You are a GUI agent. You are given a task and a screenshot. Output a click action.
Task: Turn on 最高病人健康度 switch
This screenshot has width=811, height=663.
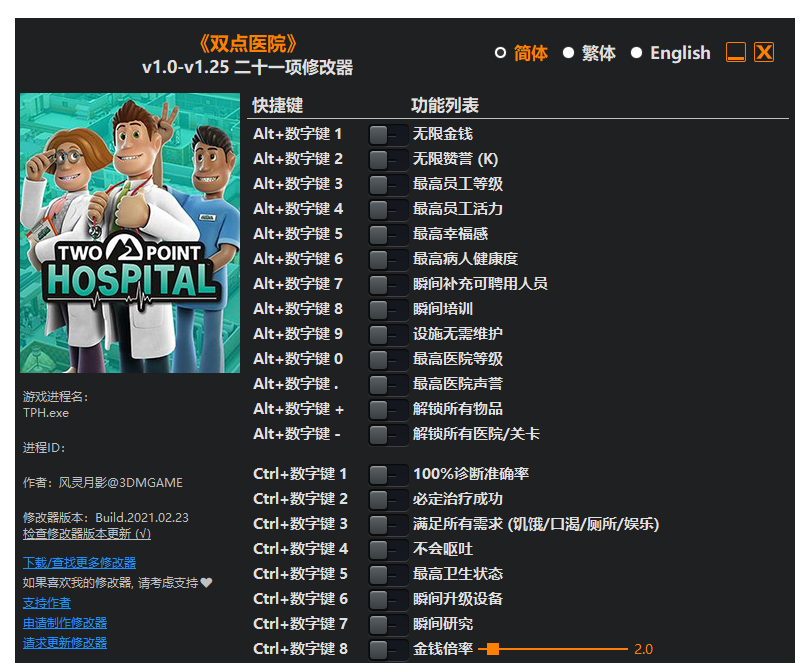click(x=388, y=259)
